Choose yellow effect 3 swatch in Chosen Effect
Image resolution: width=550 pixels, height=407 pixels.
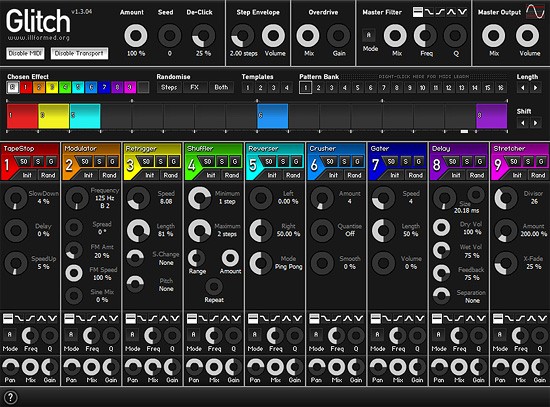click(x=52, y=87)
